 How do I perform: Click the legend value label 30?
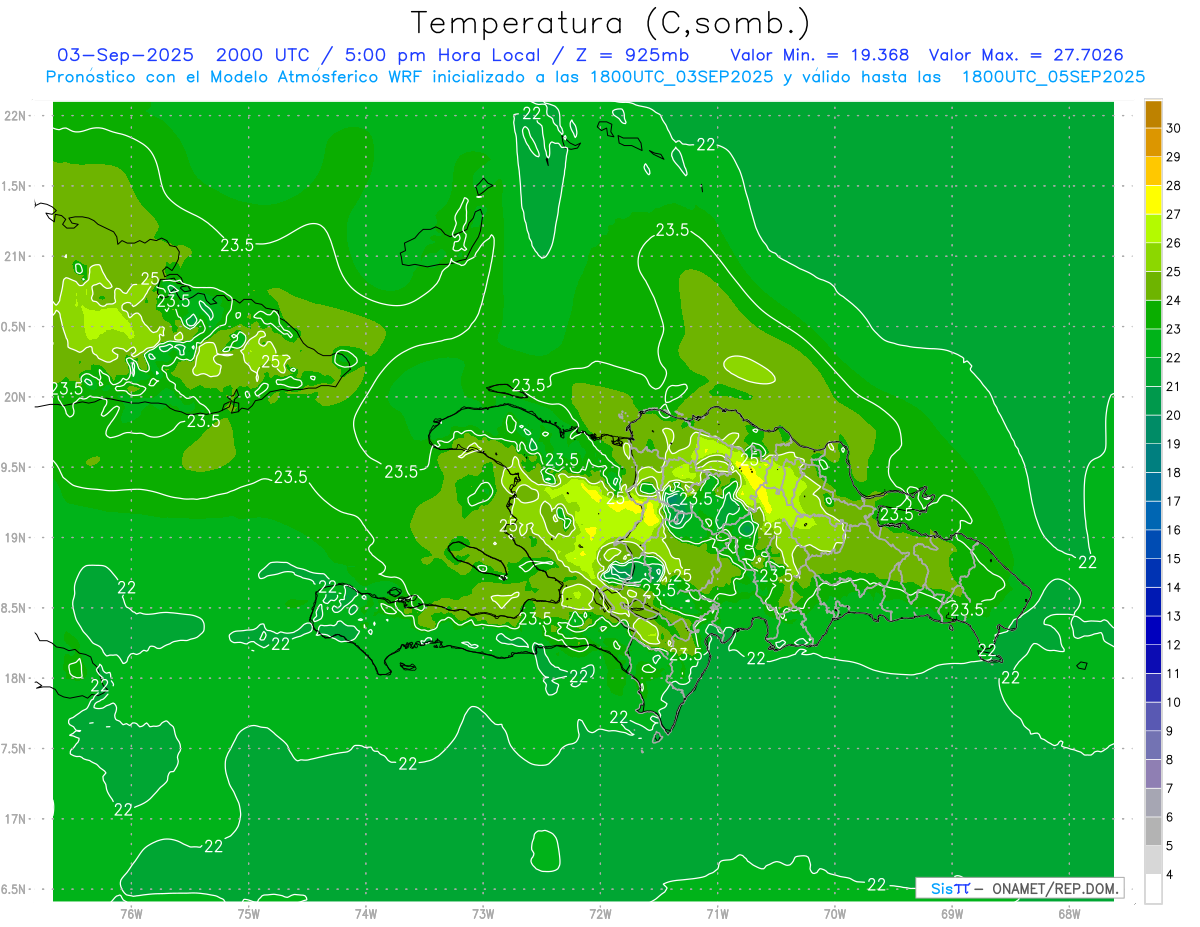coord(1174,128)
